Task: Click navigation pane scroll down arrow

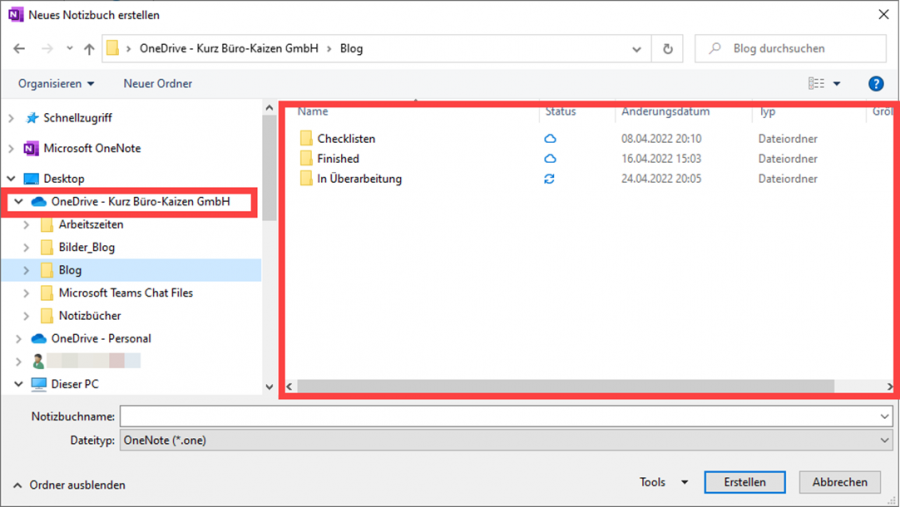Action: pyautogui.click(x=269, y=387)
